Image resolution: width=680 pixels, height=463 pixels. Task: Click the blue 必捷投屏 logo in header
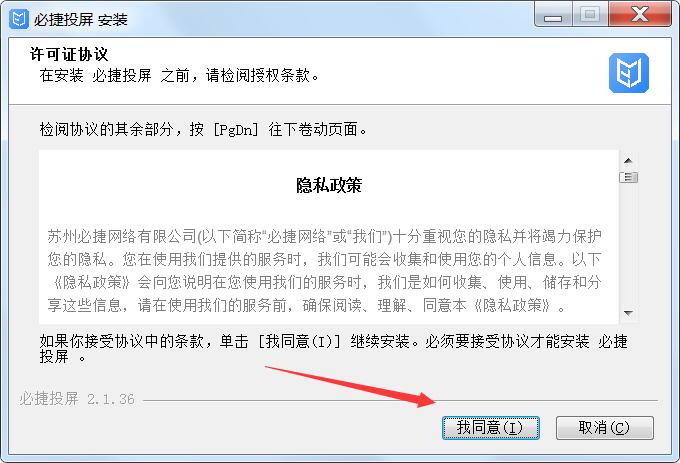click(628, 73)
